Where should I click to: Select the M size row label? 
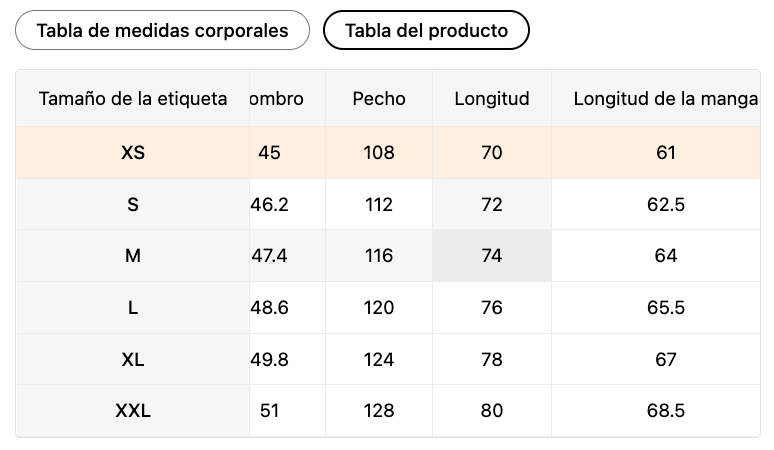(133, 256)
